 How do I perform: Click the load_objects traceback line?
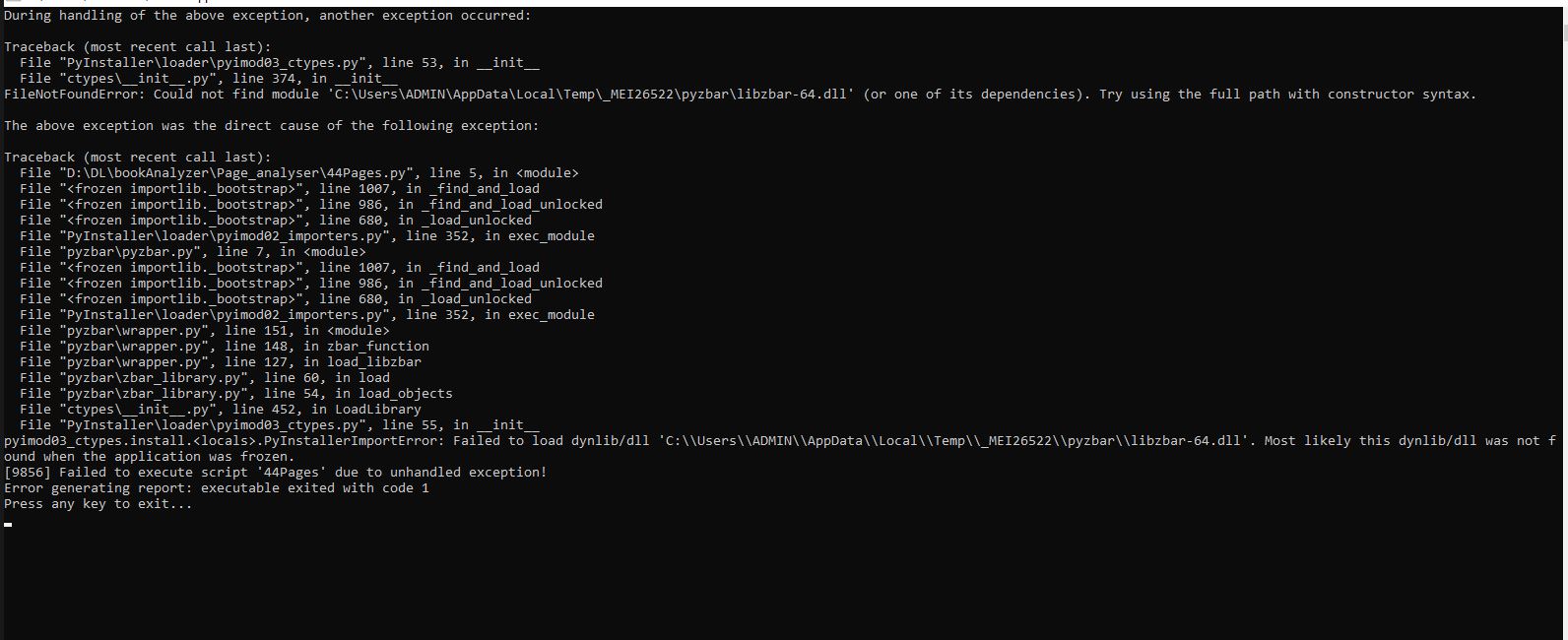pyautogui.click(x=236, y=394)
